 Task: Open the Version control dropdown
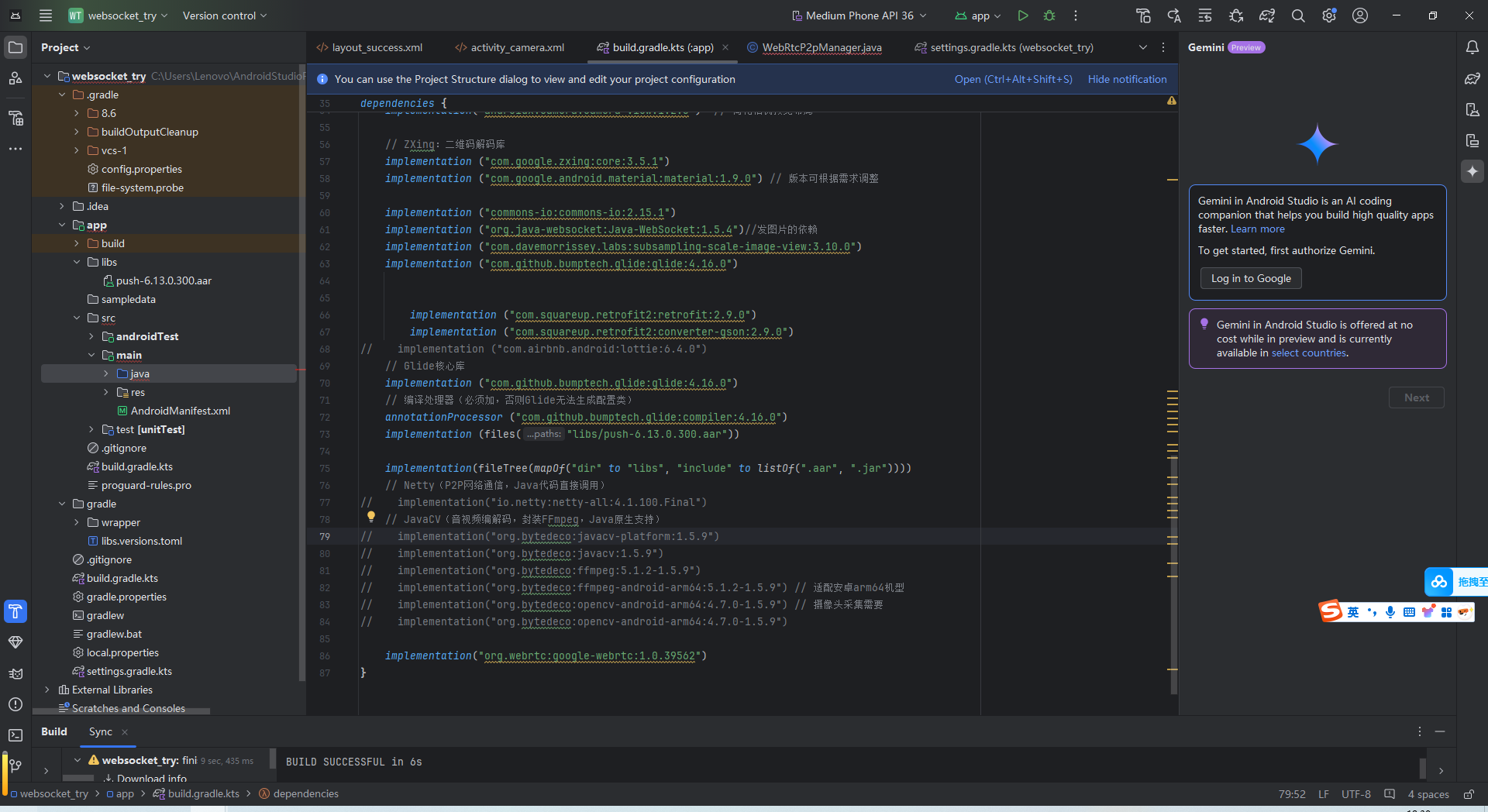click(x=225, y=15)
